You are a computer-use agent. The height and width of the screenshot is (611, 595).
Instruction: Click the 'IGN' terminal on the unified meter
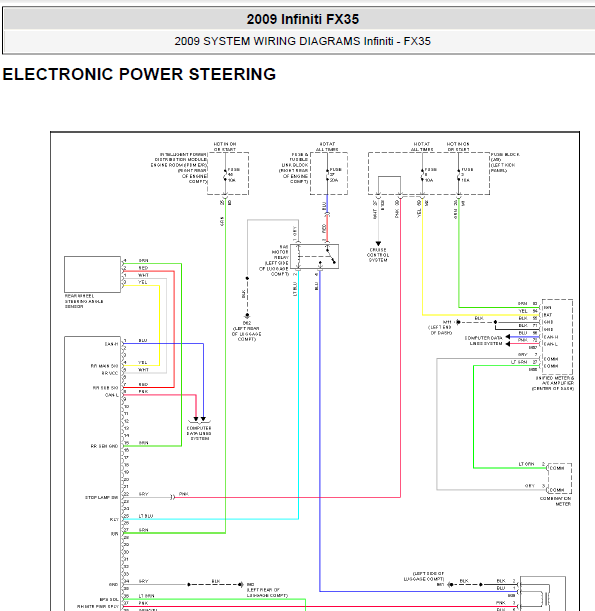[x=547, y=307]
